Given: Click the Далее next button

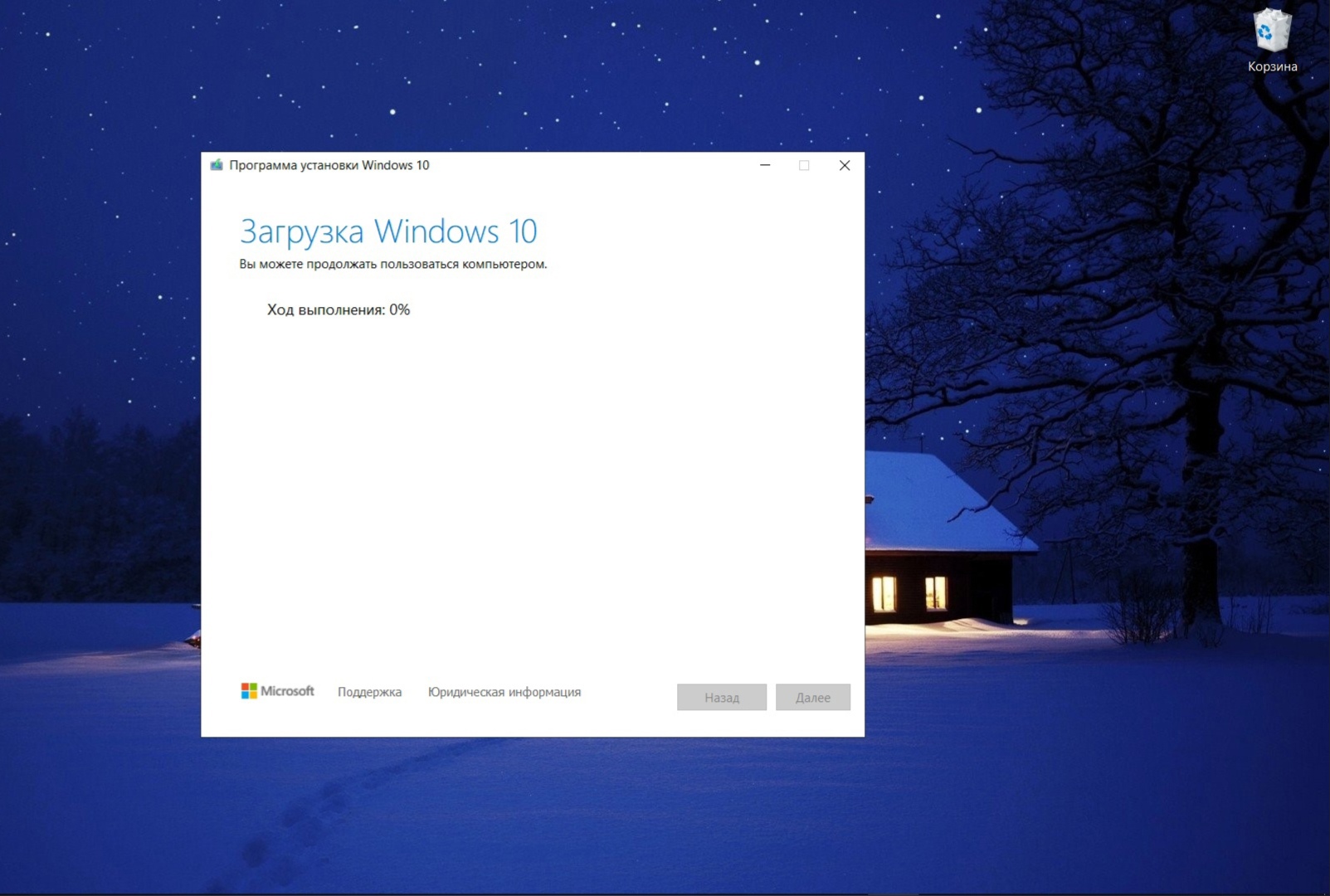Looking at the screenshot, I should coord(813,698).
